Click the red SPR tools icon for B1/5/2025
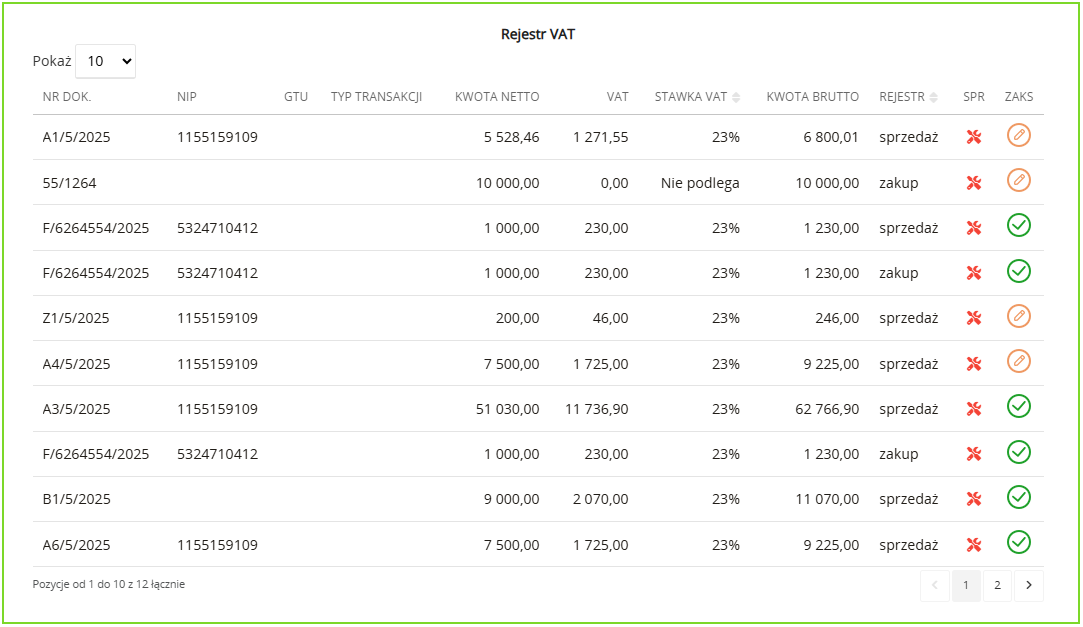Screen dimensions: 1083x627 (974, 499)
